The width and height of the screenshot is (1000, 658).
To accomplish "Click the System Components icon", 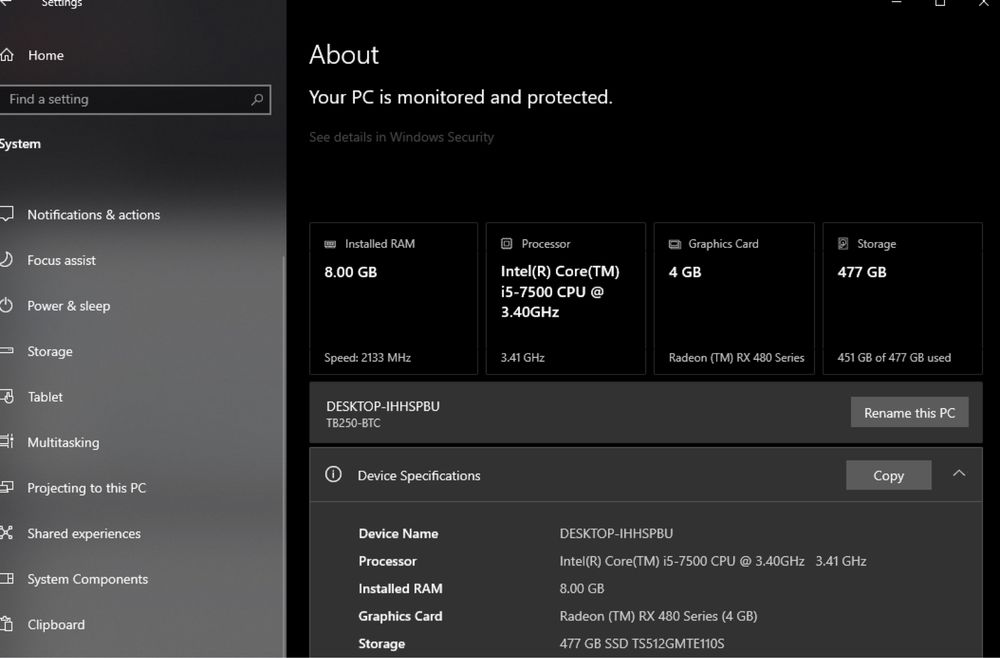I will click(6, 579).
